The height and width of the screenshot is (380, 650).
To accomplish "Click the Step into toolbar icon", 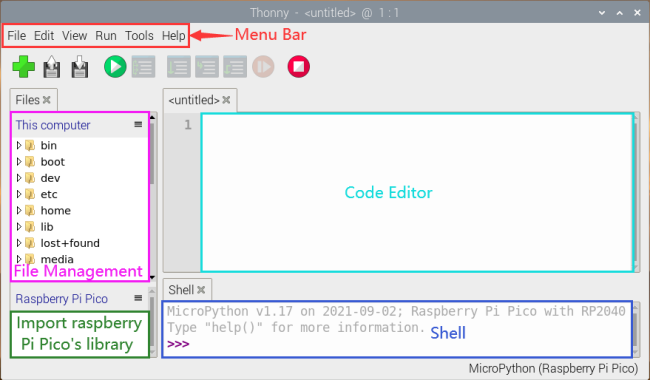I will pos(207,67).
